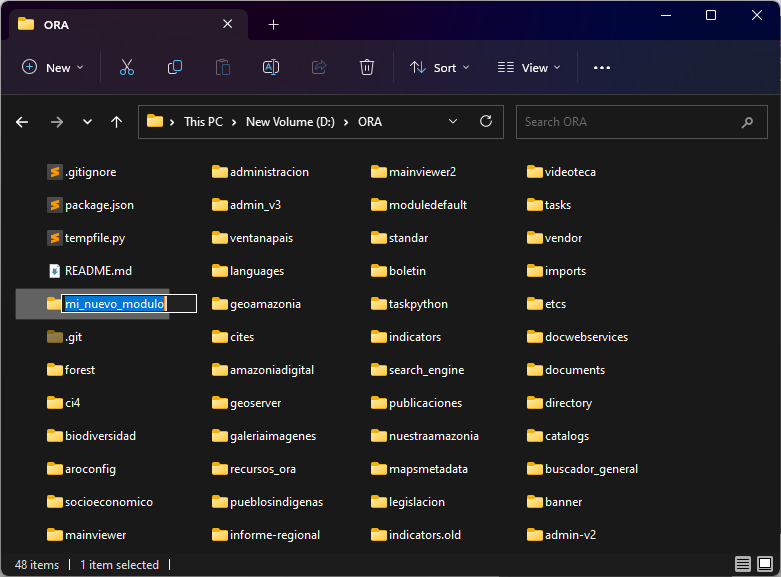
Task: Select the search_engine folder
Action: coord(417,370)
